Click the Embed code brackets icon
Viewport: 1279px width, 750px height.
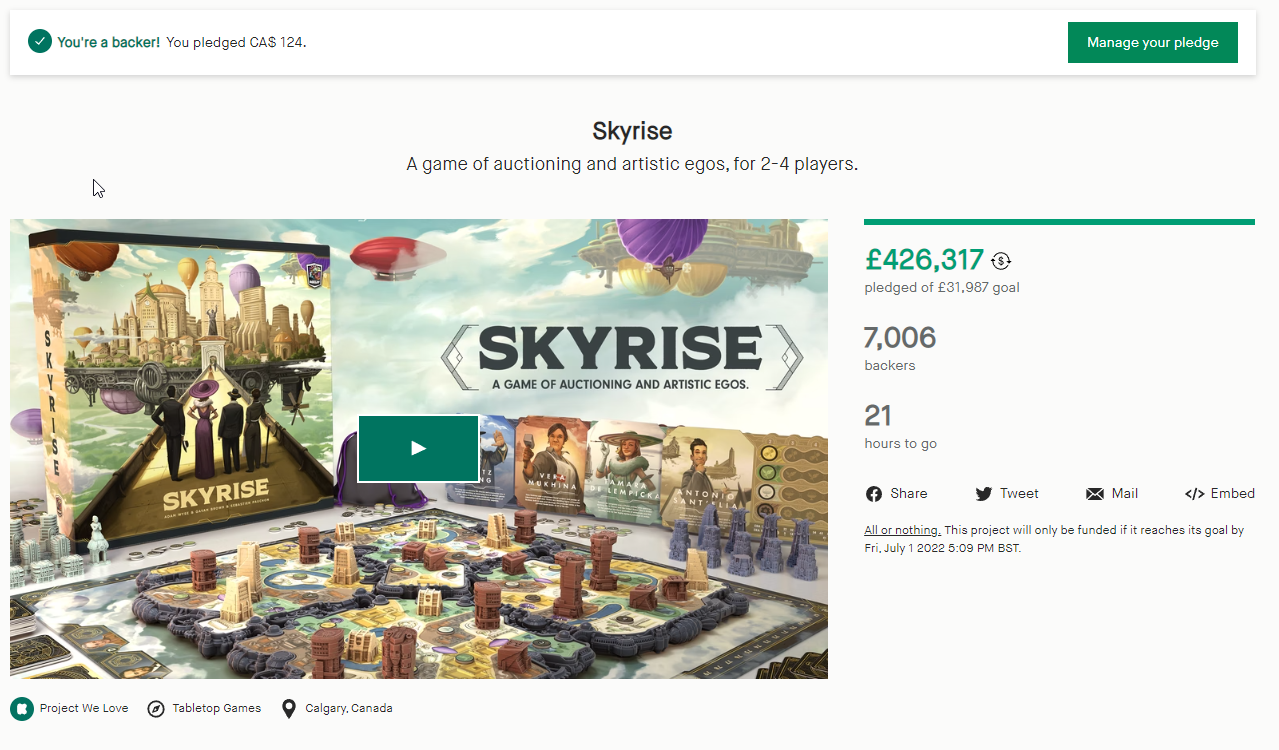[1195, 494]
